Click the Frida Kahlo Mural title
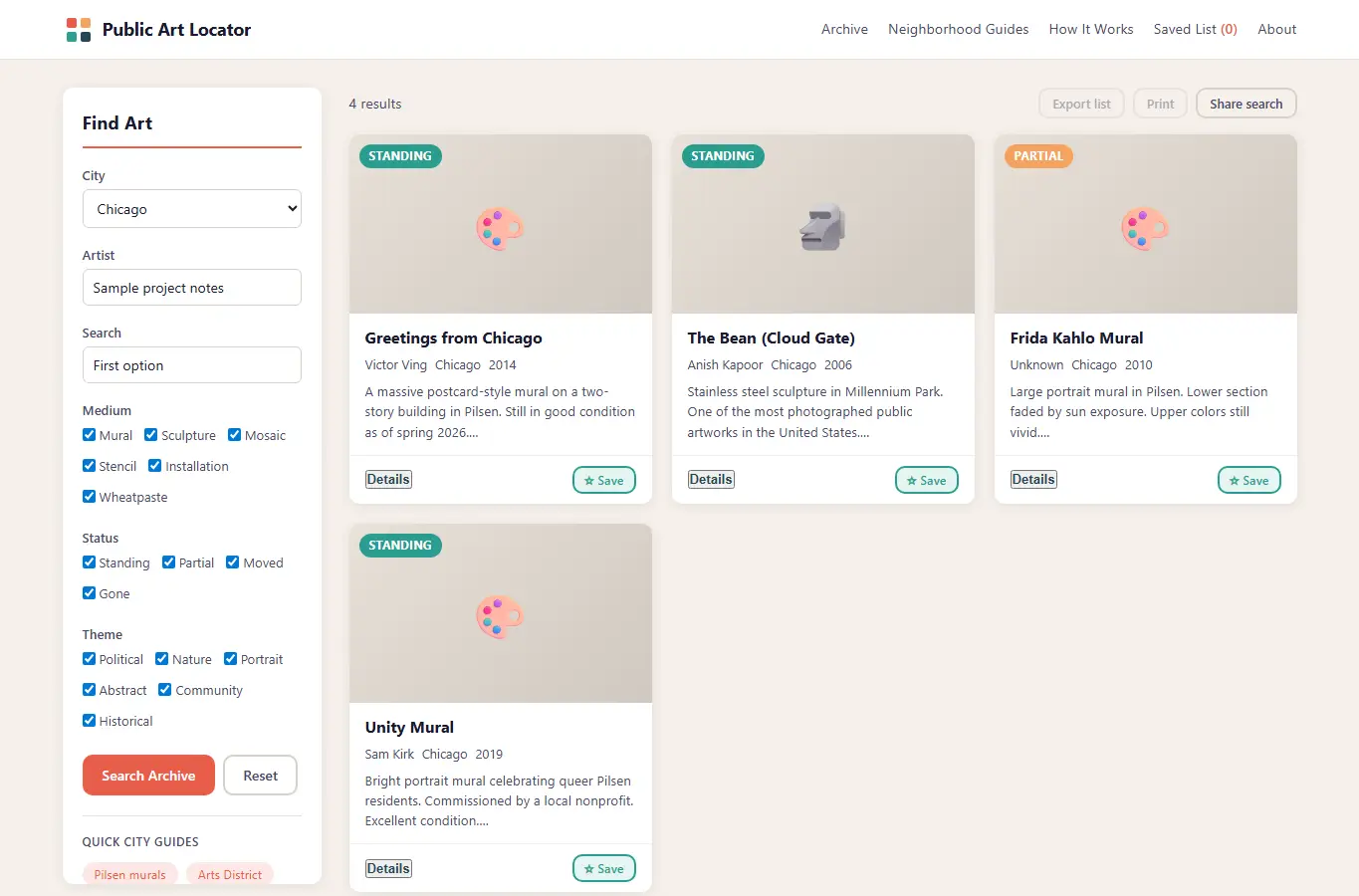 [1076, 338]
